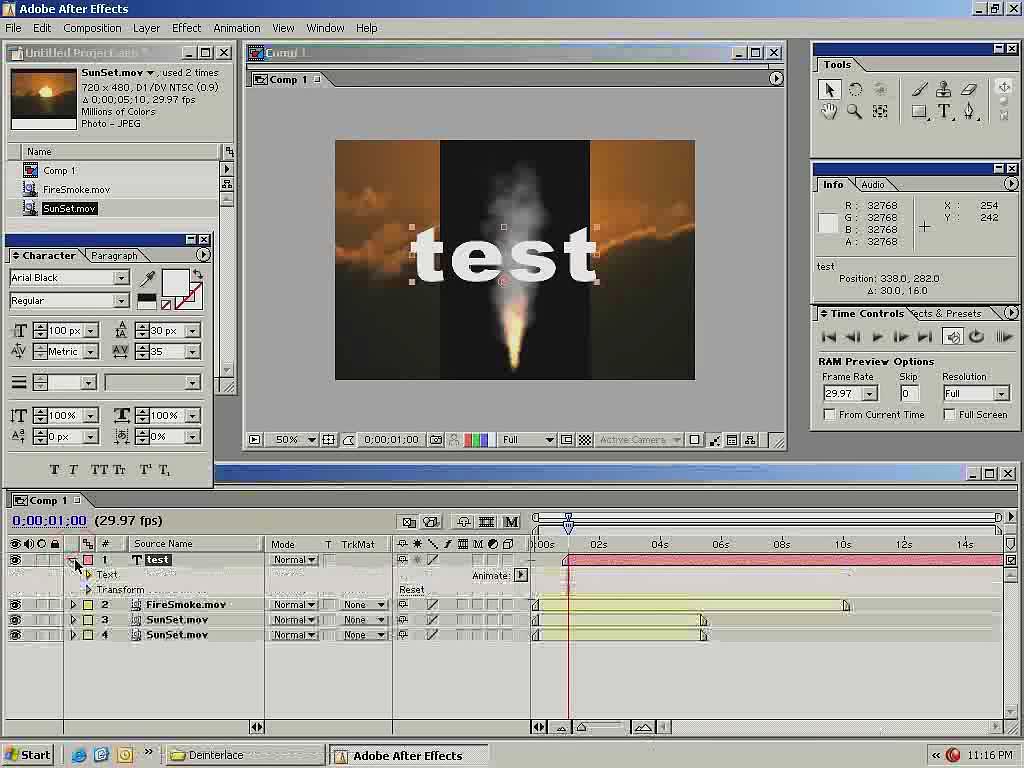Select FireSmoke.mov in the project list
The image size is (1024, 768).
pos(76,189)
